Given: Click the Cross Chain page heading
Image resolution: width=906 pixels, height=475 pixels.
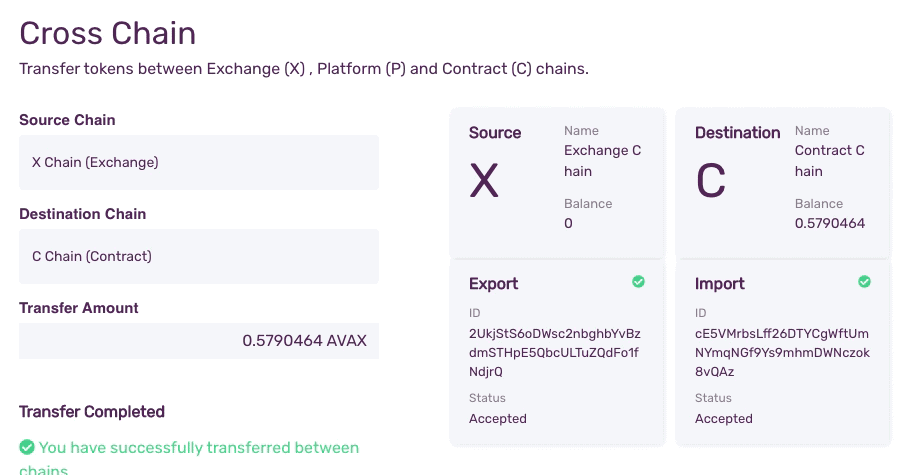Looking at the screenshot, I should pos(107,33).
